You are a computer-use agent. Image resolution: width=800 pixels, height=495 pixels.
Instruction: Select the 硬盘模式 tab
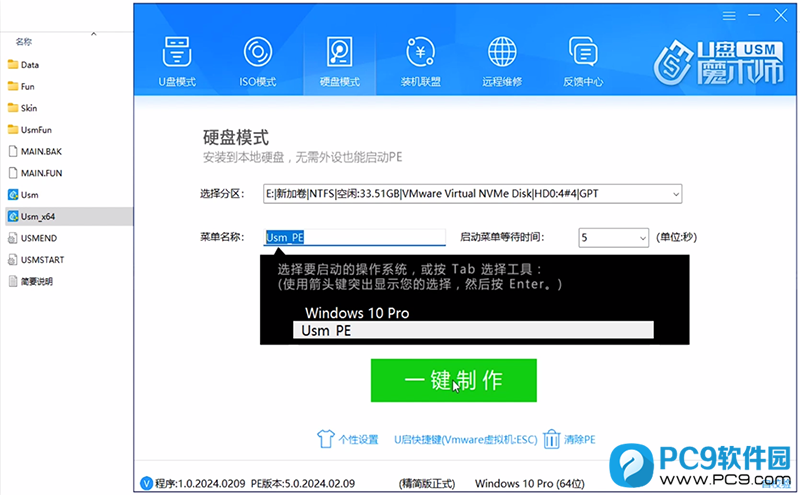coord(339,62)
